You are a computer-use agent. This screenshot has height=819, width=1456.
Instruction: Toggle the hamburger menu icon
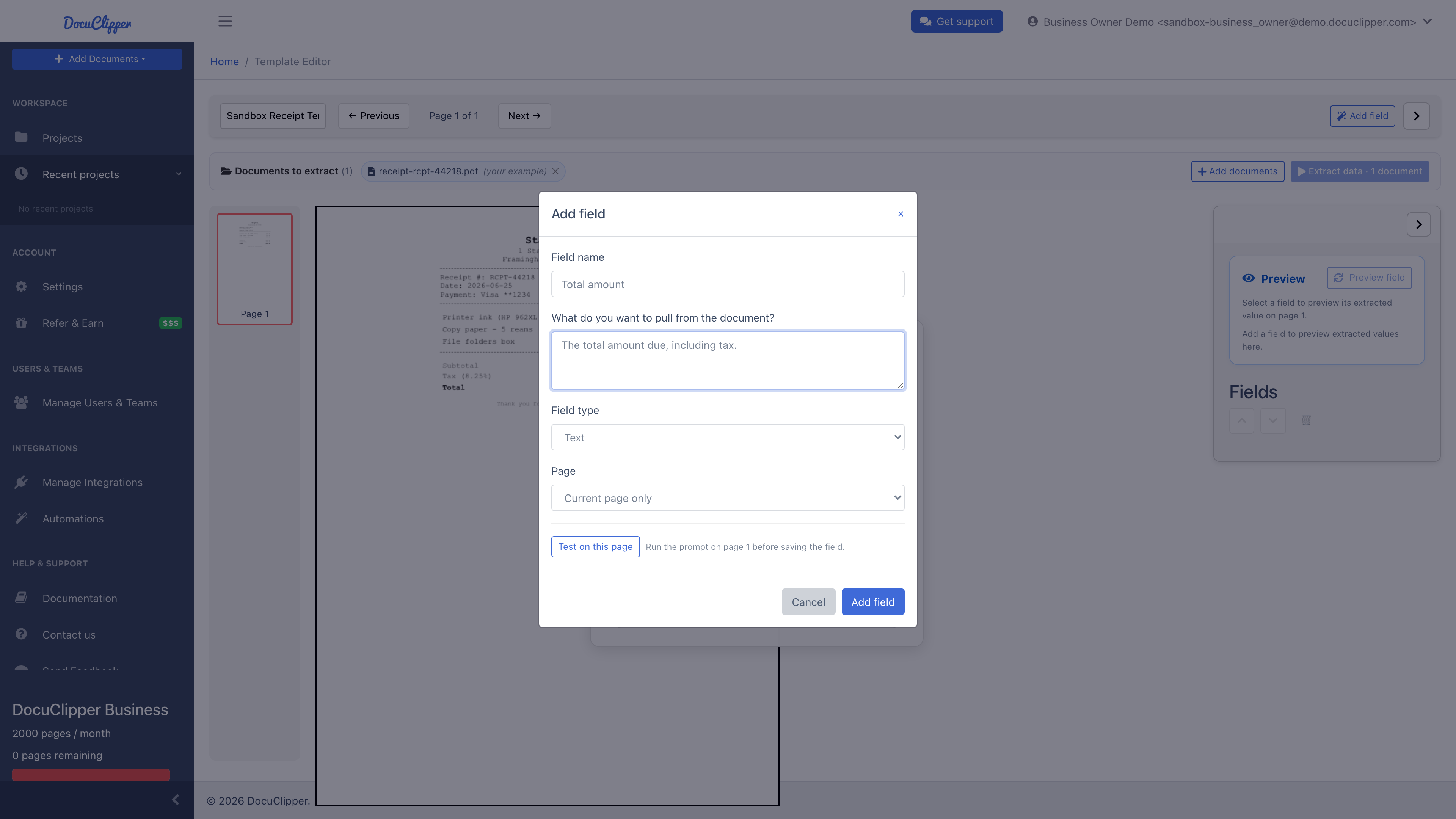(225, 22)
